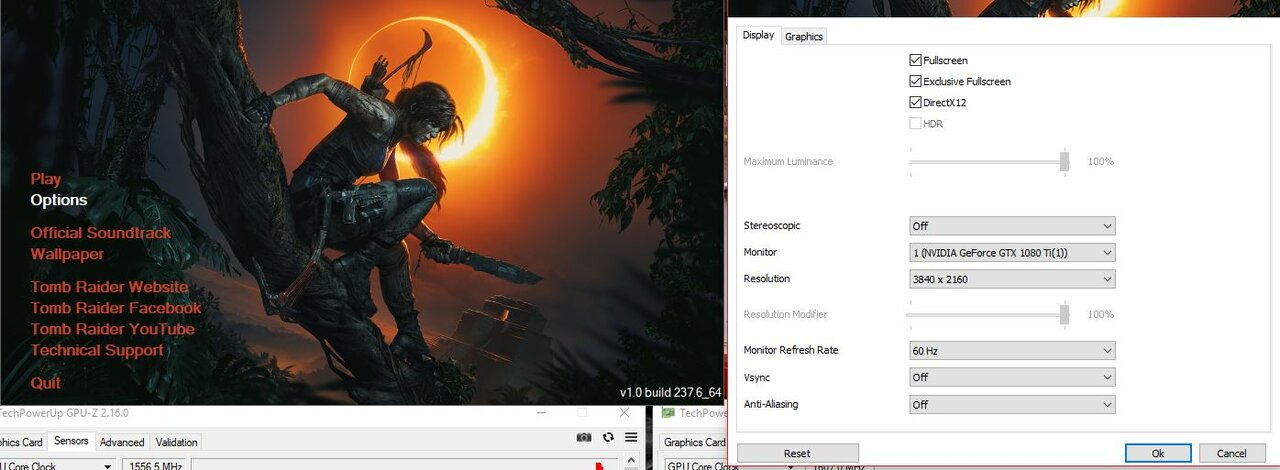Click the second GPU-Z window's title icon
This screenshot has height=470, width=1280.
point(669,413)
